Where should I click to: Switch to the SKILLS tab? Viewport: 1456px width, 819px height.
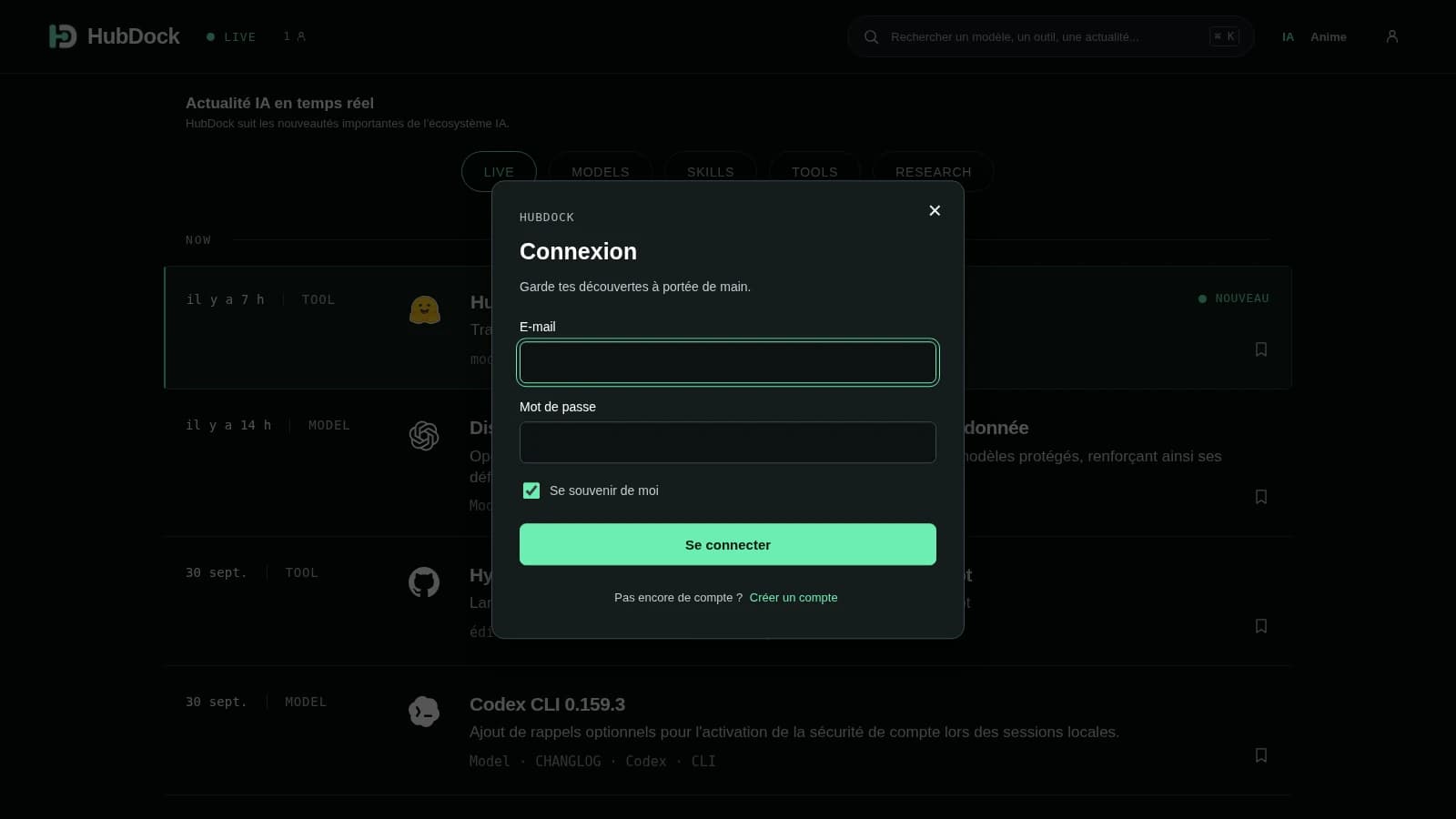coord(710,171)
